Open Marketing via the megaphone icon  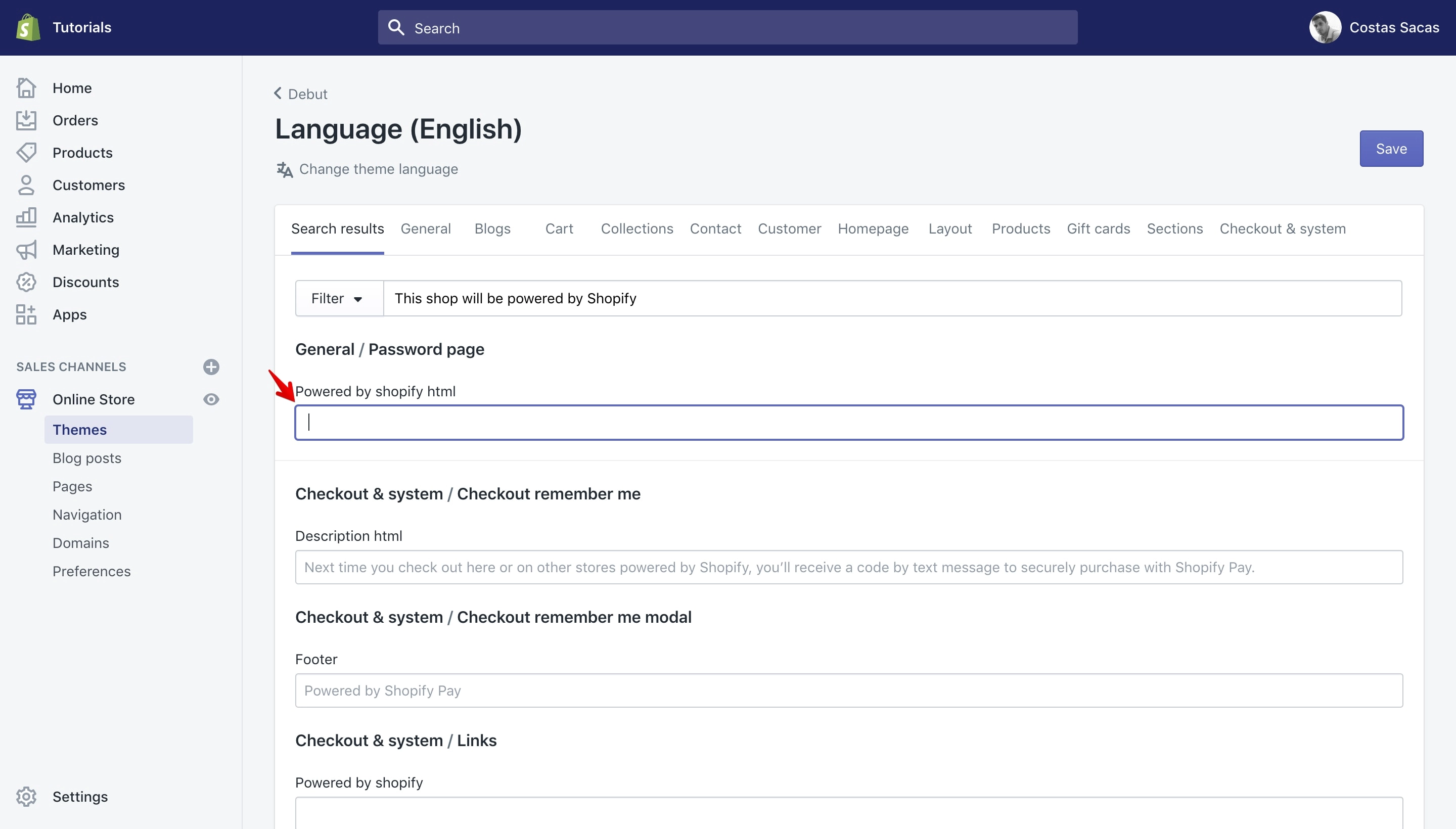pyautogui.click(x=26, y=249)
